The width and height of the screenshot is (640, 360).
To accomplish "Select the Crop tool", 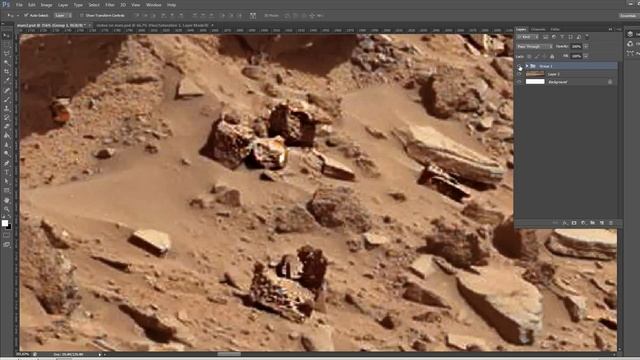I will click(7, 71).
